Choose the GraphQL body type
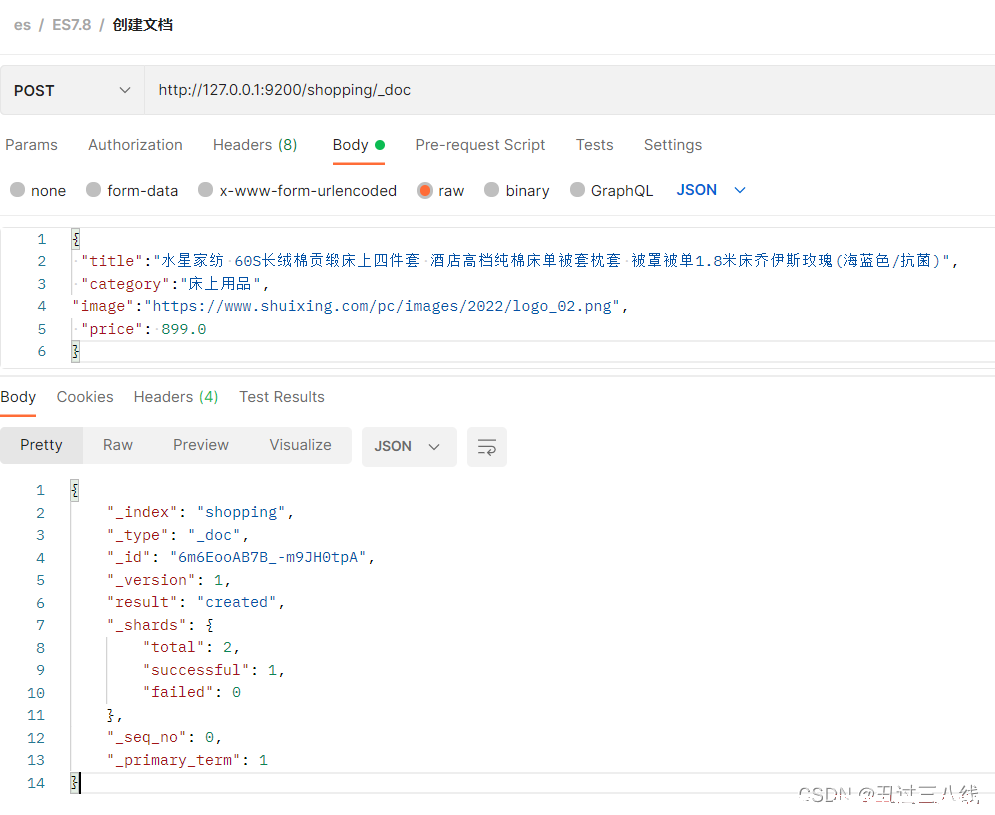 pos(577,190)
